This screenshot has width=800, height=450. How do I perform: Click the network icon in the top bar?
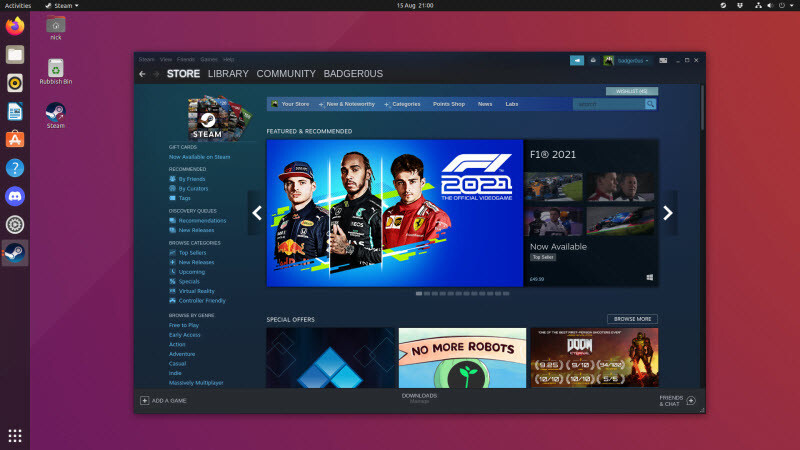pyautogui.click(x=758, y=5)
